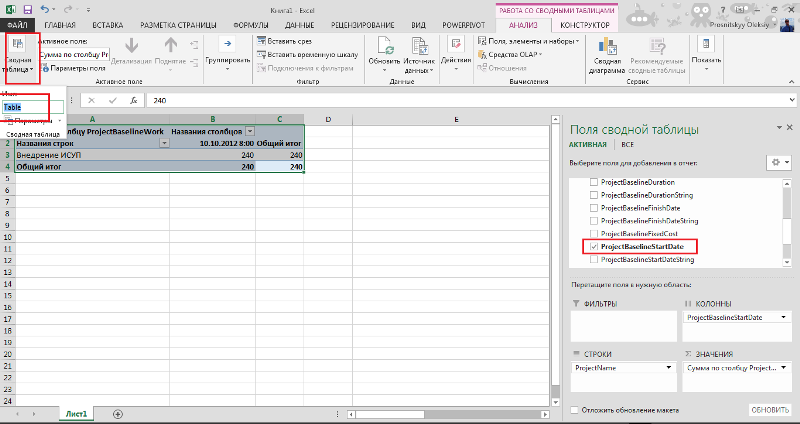Image resolution: width=800 pixels, height=424 pixels.
Task: Check the ProjectBaselineDuration field
Action: [x=593, y=182]
